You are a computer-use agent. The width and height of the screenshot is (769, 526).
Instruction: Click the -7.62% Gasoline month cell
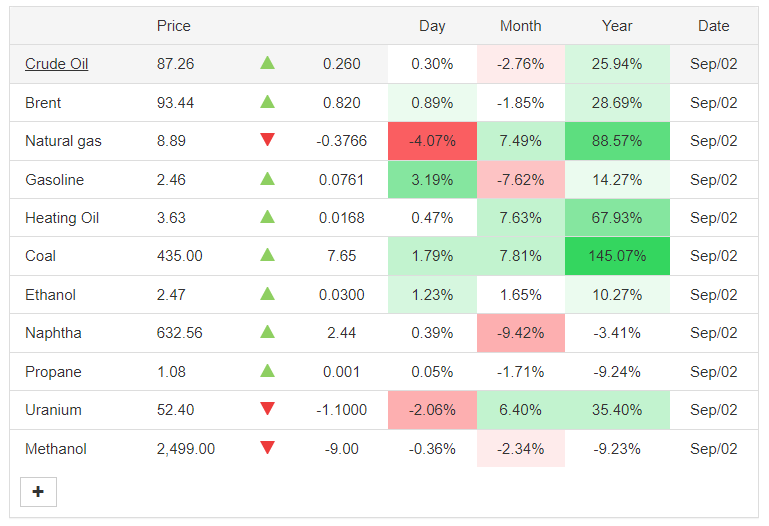point(520,180)
